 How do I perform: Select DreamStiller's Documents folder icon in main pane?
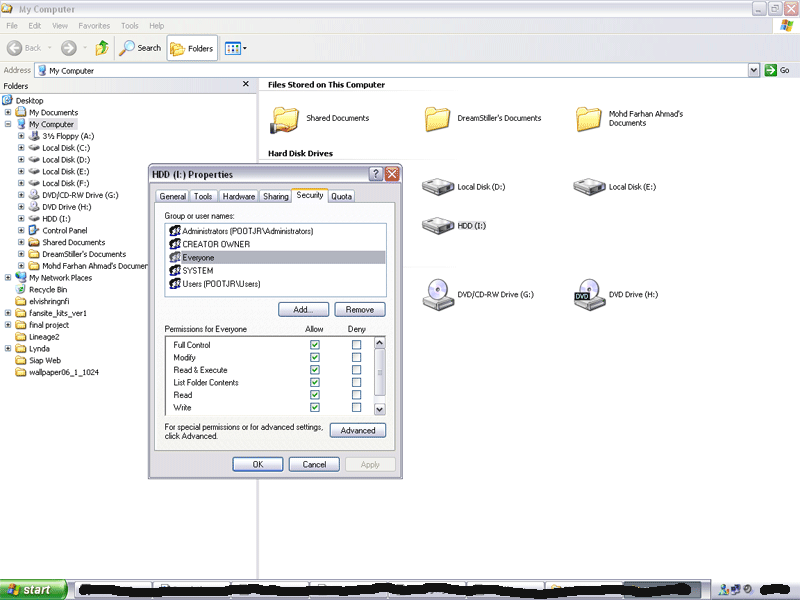(x=437, y=119)
